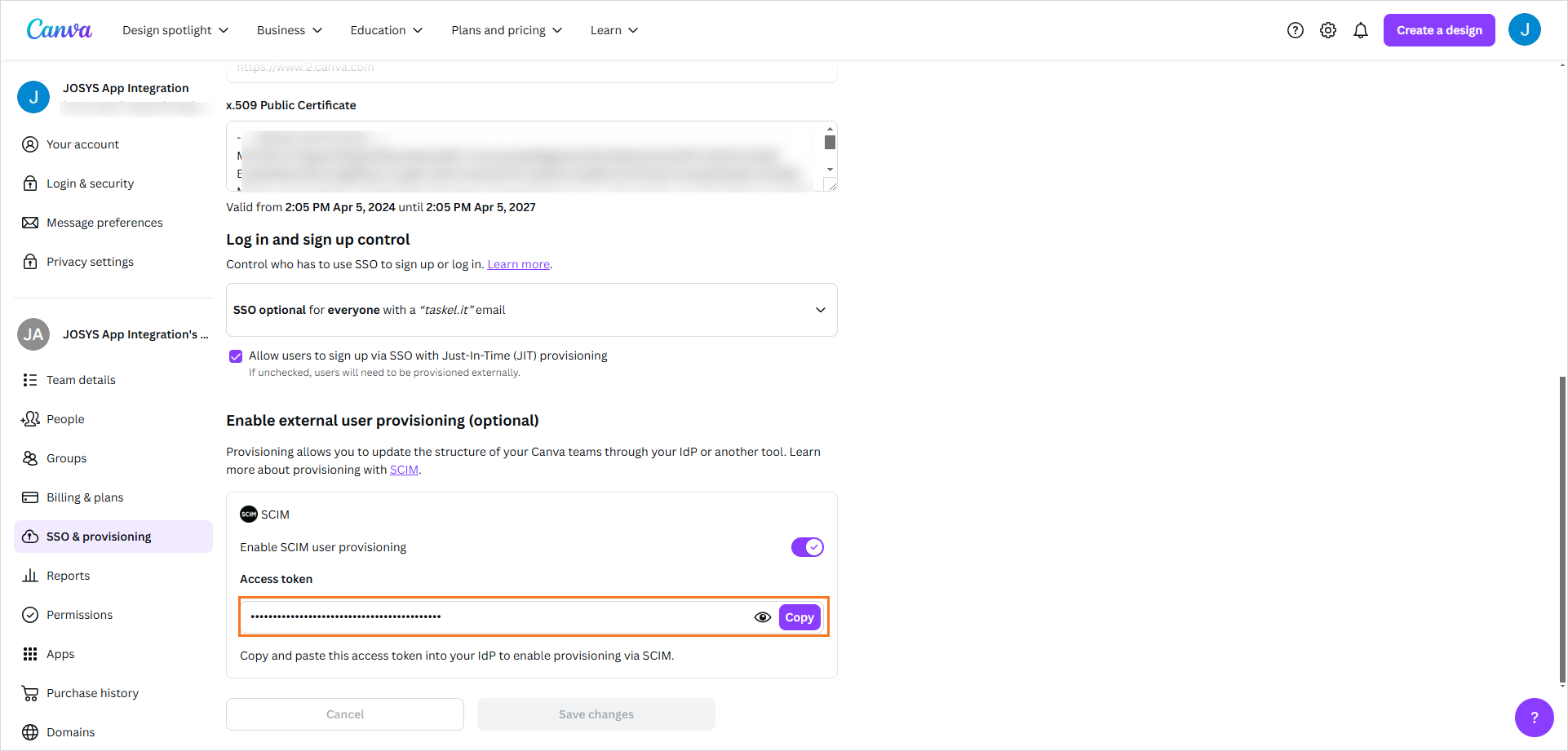Go to Purchase history page

113,693
